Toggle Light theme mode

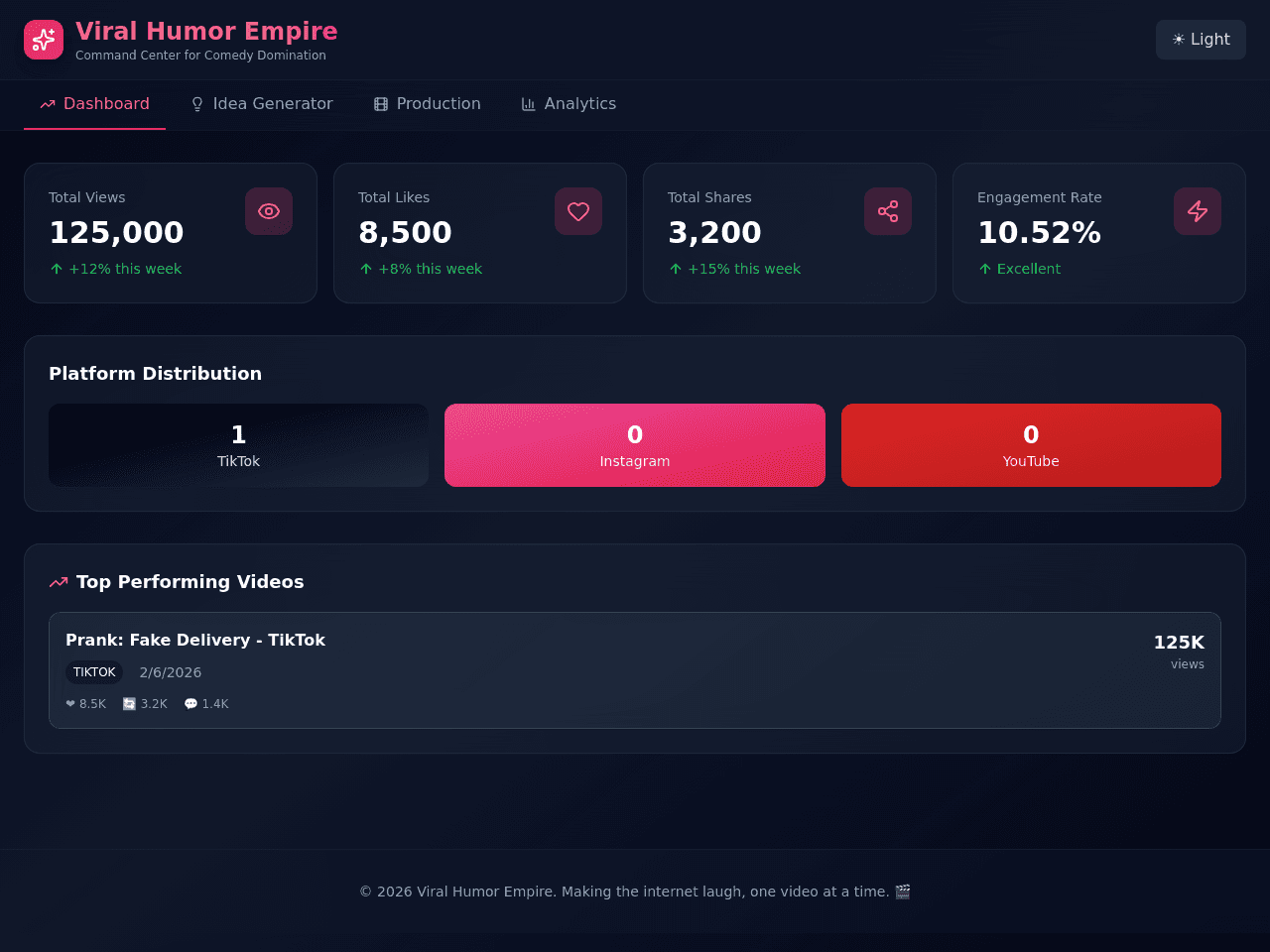pos(1201,40)
